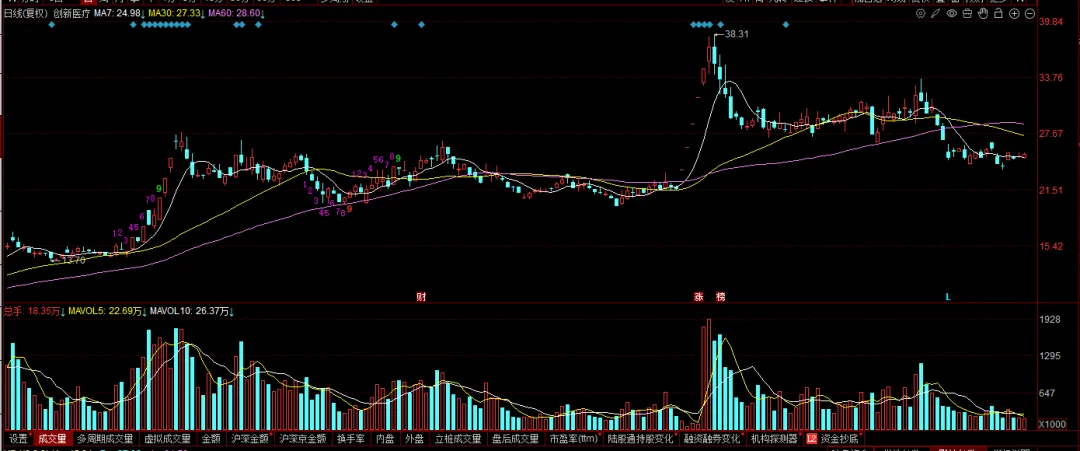Open the toolbox icon
This screenshot has height=451, width=1080.
click(967, 13)
